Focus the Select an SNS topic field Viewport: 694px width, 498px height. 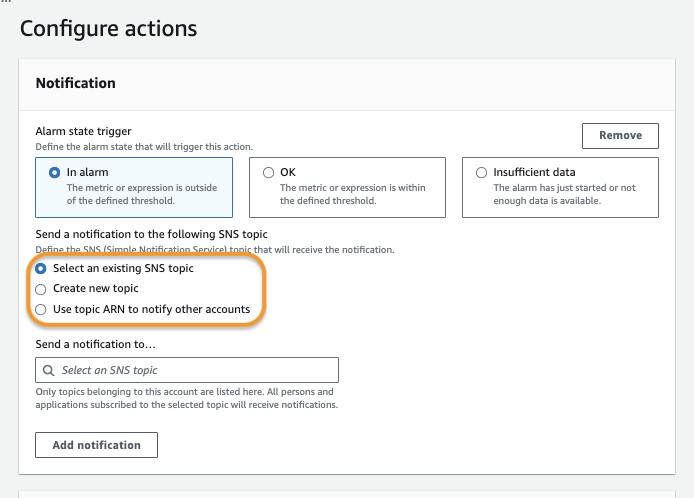pyautogui.click(x=187, y=370)
